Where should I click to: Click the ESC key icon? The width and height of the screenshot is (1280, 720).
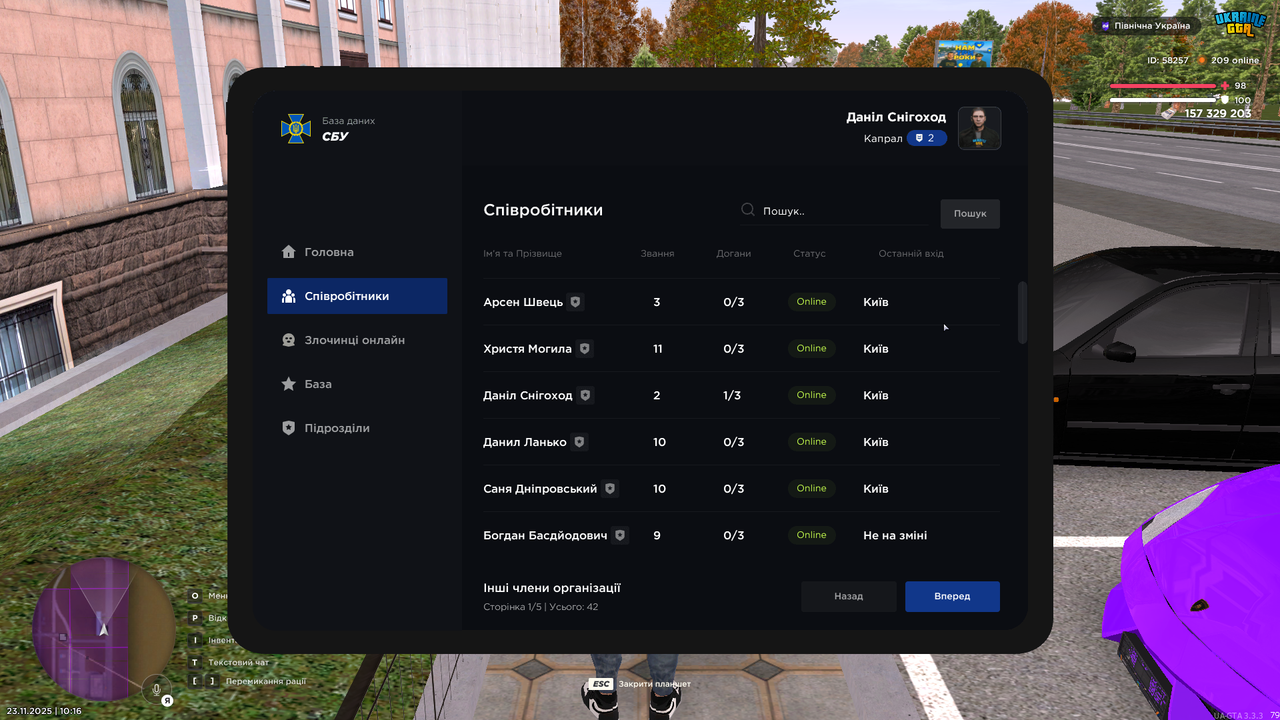point(601,684)
